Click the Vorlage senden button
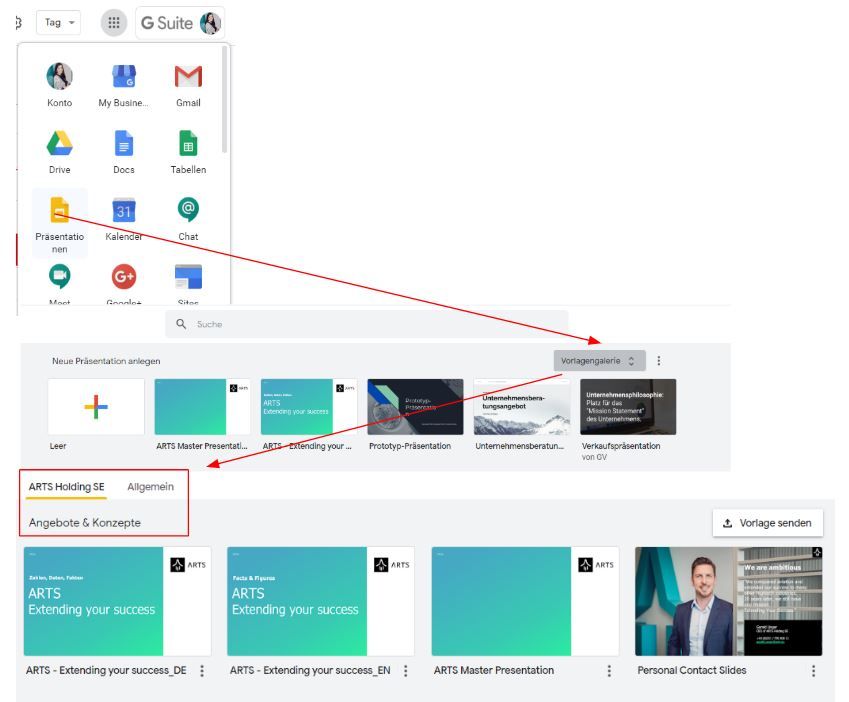The image size is (849, 702). pyautogui.click(x=767, y=523)
